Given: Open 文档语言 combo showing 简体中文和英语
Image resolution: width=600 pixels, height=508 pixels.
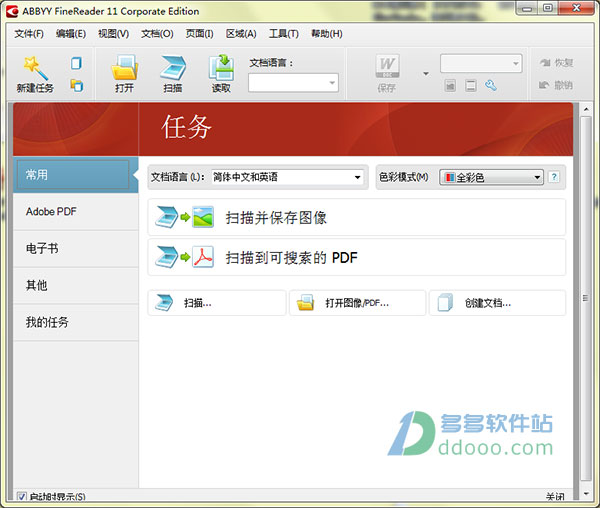Looking at the screenshot, I should [x=287, y=177].
